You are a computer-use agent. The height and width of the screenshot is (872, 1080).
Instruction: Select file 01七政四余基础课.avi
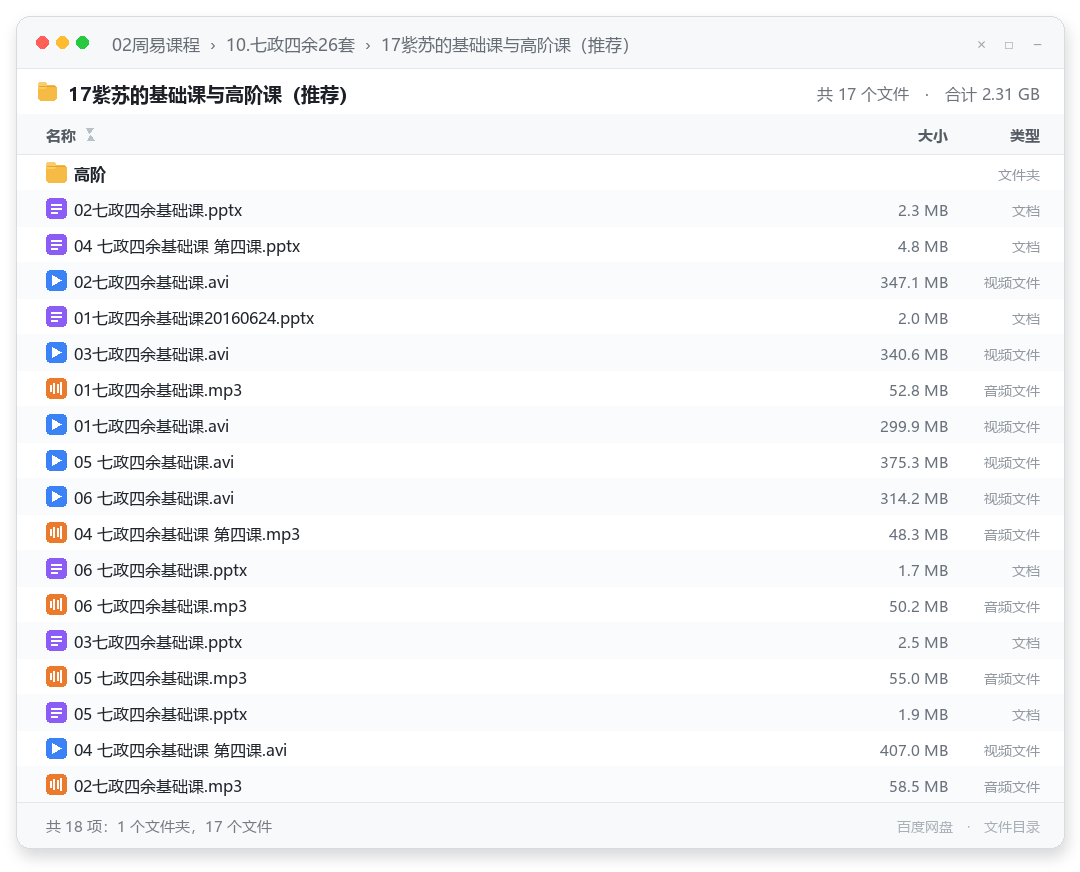[152, 426]
